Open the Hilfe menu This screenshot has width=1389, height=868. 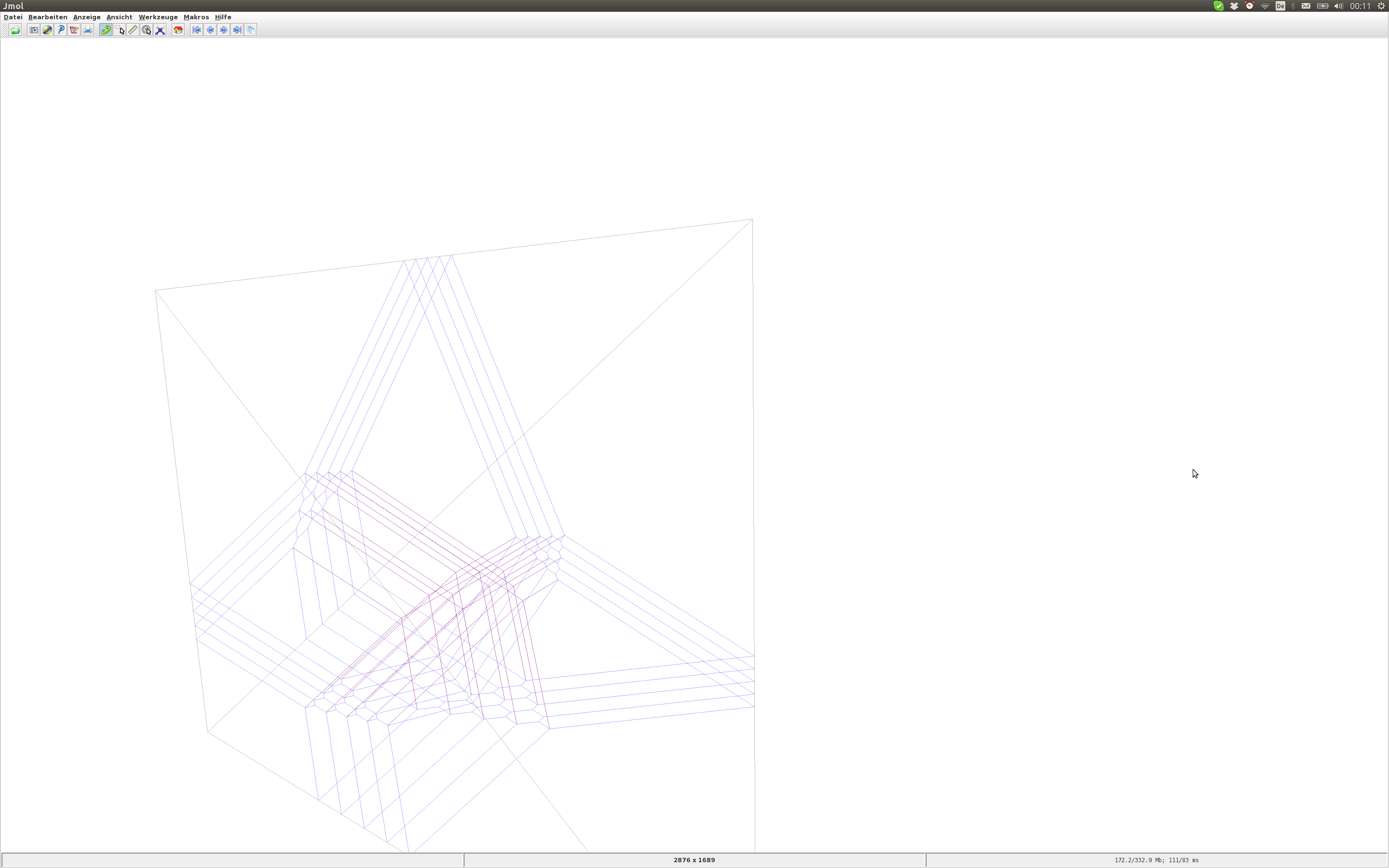[x=223, y=17]
